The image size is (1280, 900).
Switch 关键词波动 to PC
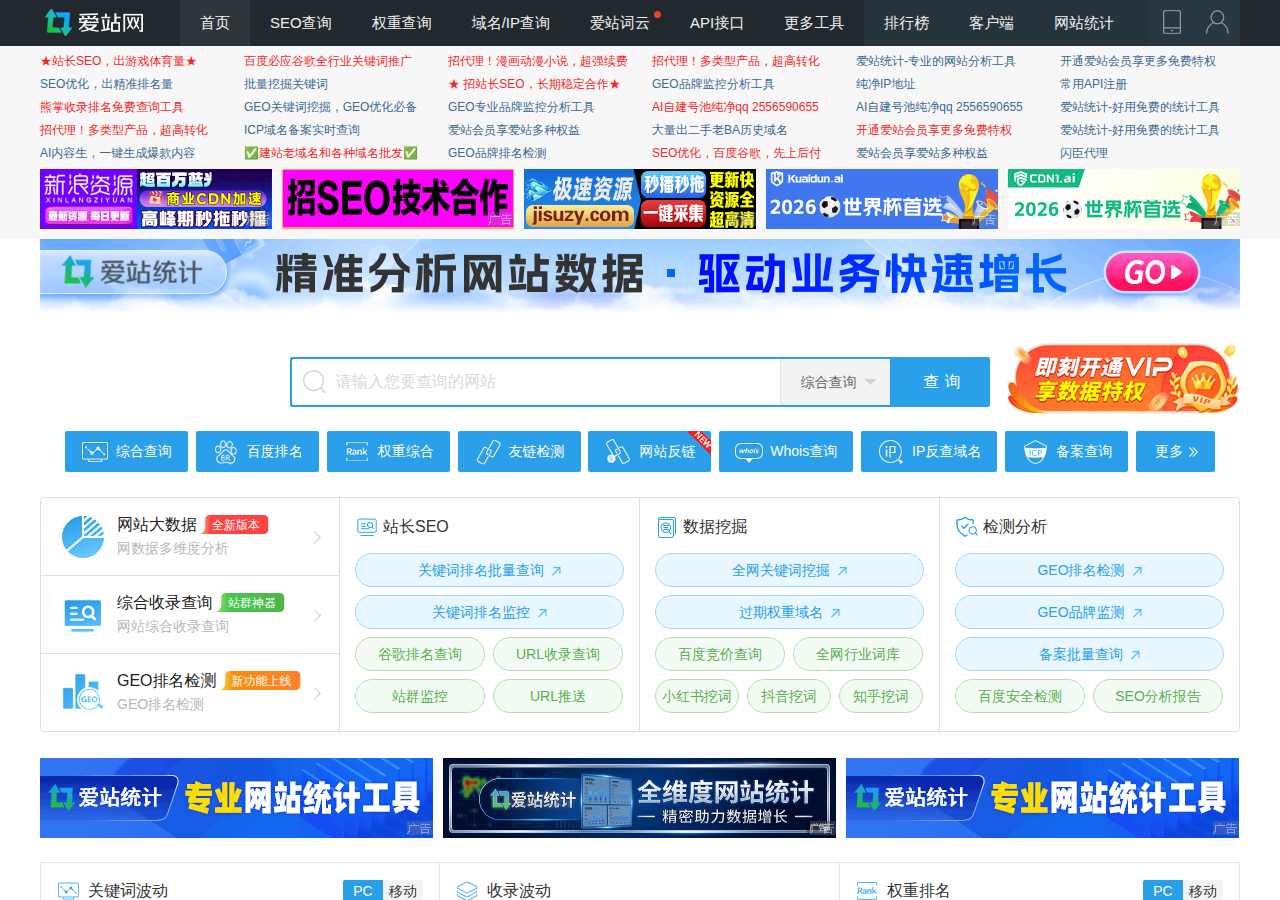click(x=363, y=891)
